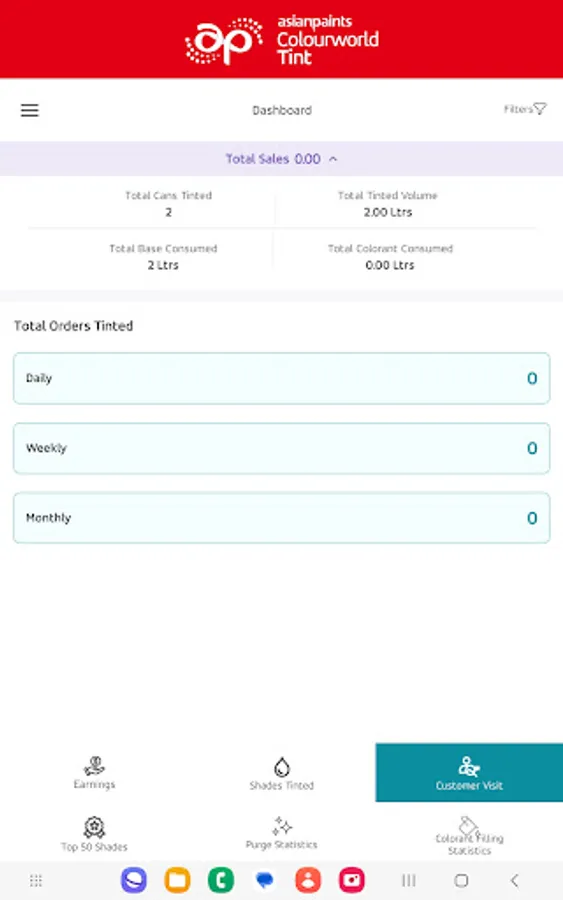Launch the purple browser app in taskbar
This screenshot has width=563, height=900.
point(134,880)
